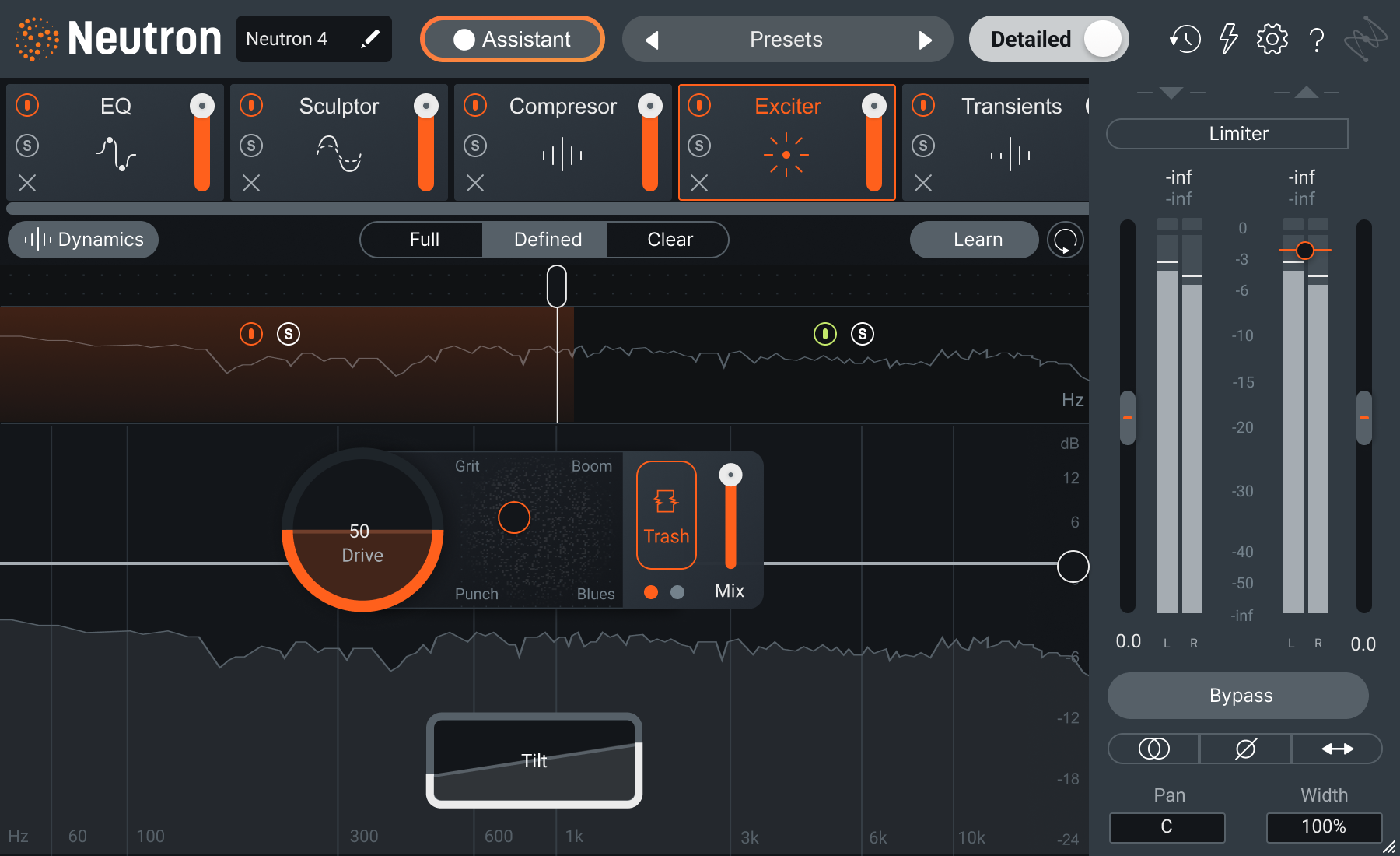
Task: Swap channels with double arrow button
Action: [1337, 749]
